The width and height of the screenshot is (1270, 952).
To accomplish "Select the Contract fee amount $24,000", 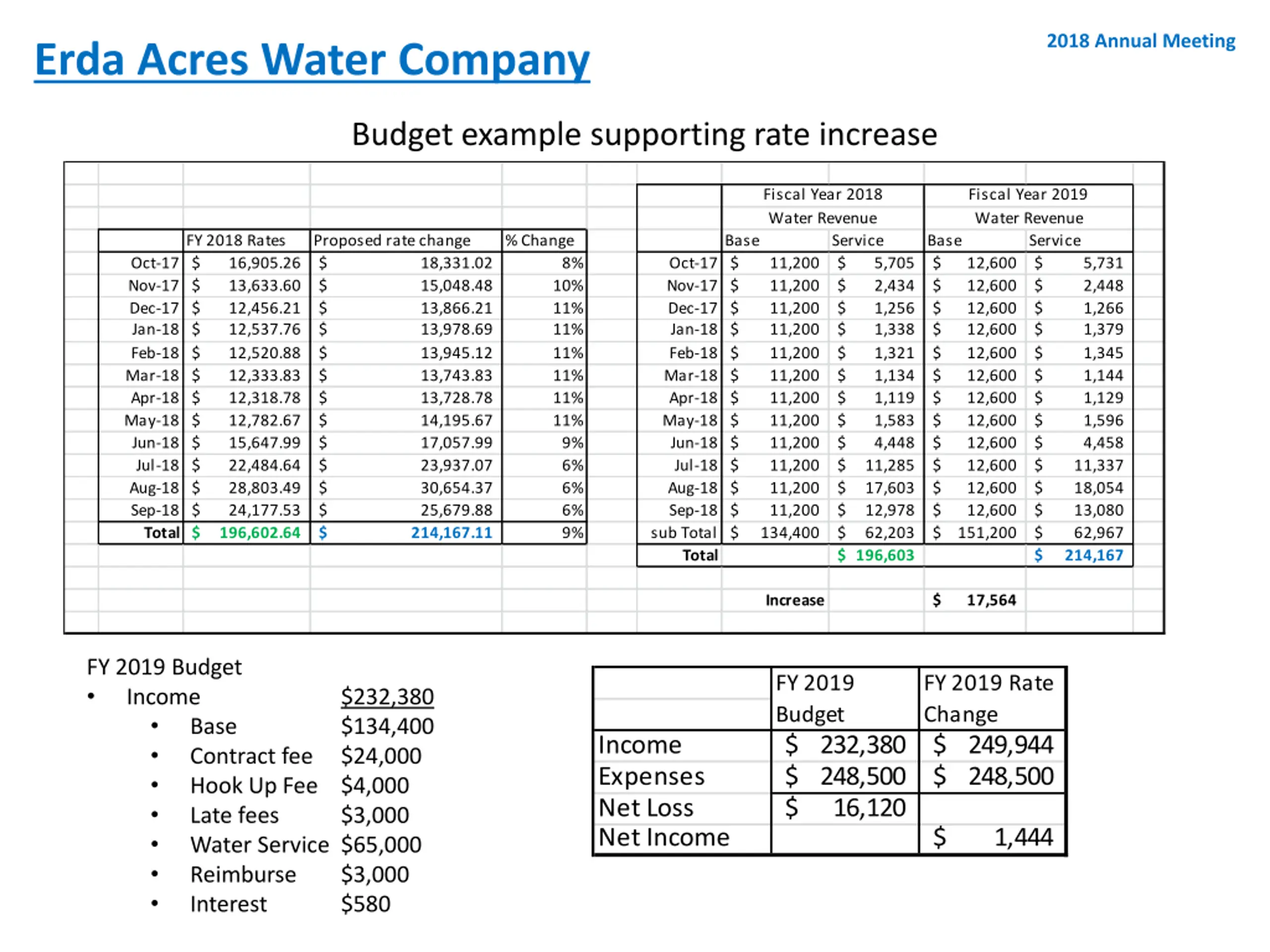I will pos(381,756).
